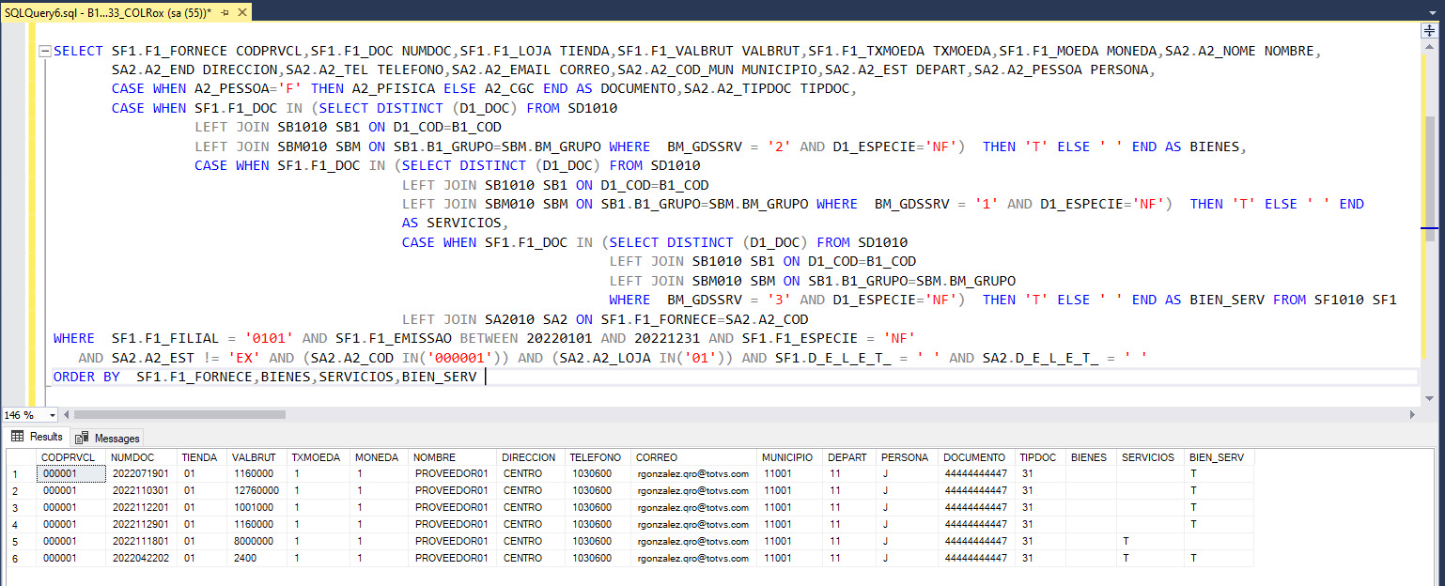Viewport: 1445px width, 586px height.
Task: Select row header 3 in results grid
Action: click(x=19, y=507)
